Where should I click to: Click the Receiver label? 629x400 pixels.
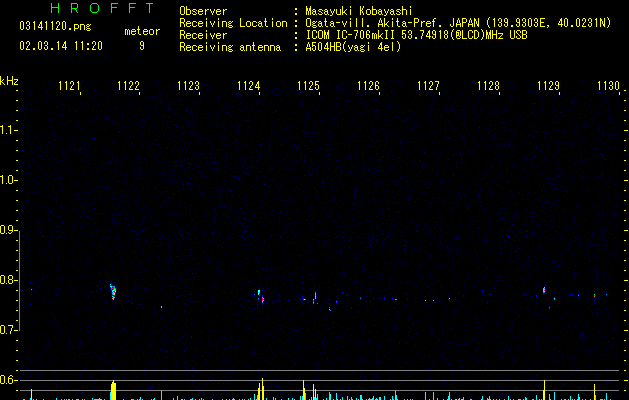203,35
